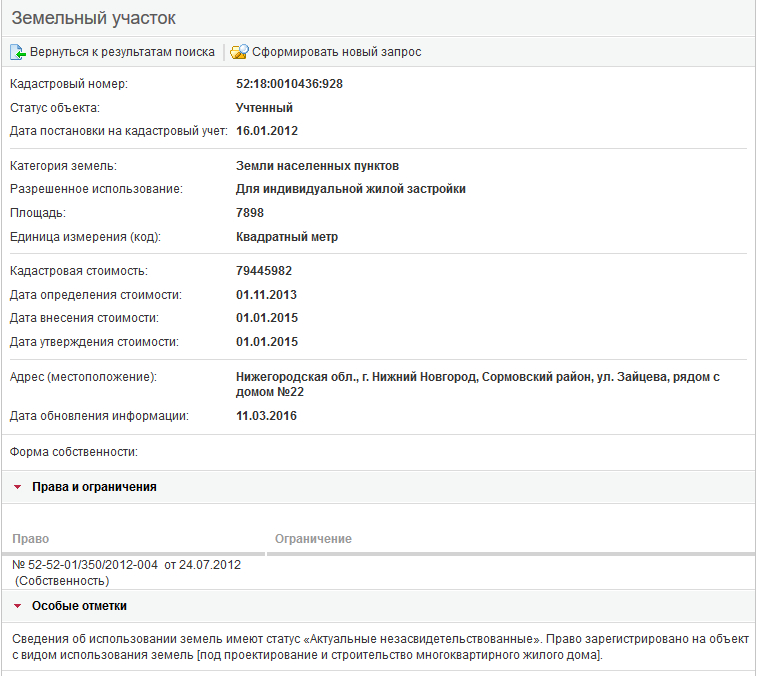This screenshot has width=760, height=676.
Task: Click the new query key icon
Action: (x=239, y=52)
